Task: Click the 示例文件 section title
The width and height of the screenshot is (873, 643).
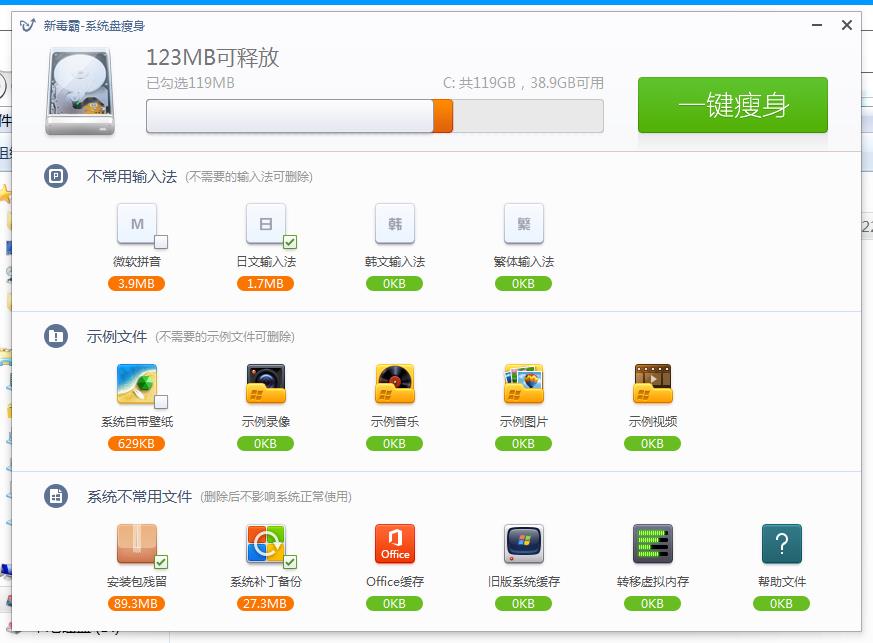Action: point(117,336)
